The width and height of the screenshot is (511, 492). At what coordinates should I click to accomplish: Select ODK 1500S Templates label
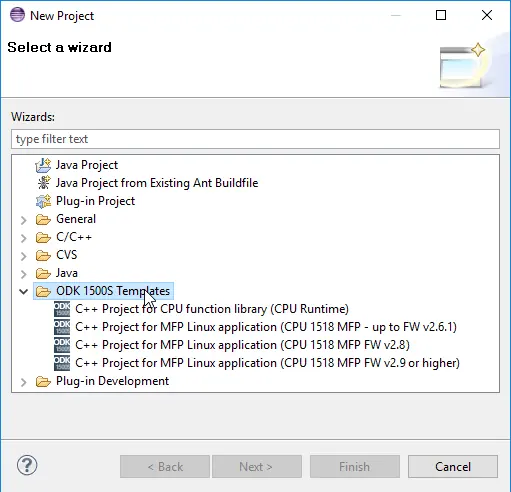113,291
